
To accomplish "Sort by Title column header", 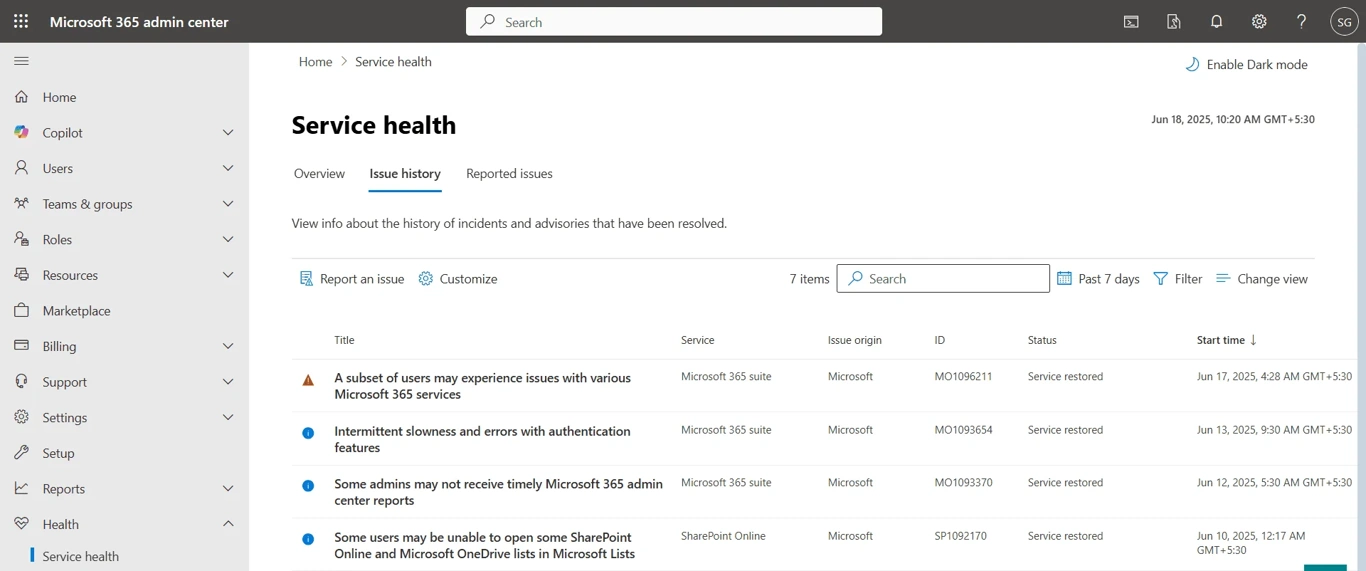I will [344, 340].
